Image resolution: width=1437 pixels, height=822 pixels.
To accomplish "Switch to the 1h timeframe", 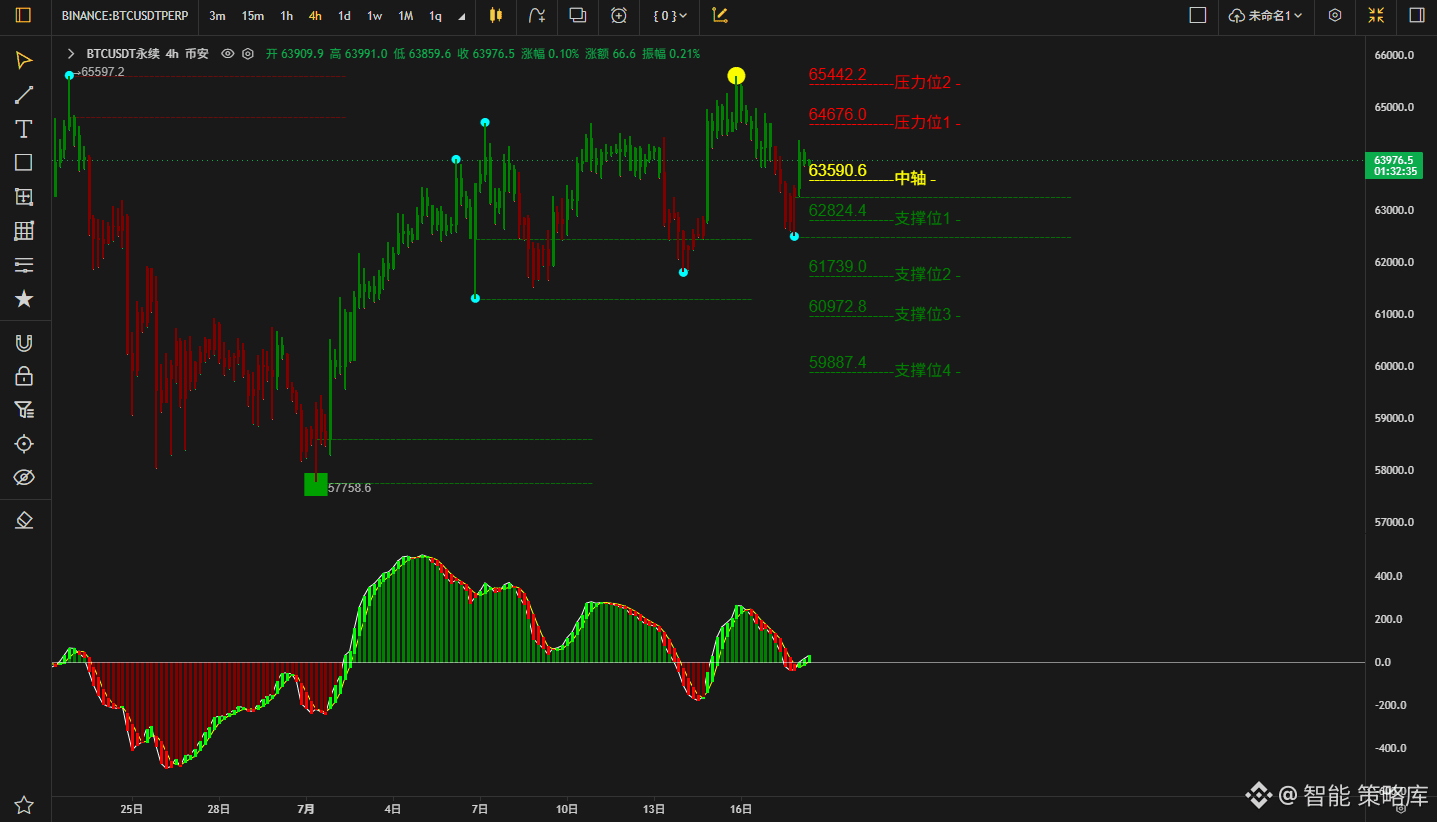I will point(287,16).
